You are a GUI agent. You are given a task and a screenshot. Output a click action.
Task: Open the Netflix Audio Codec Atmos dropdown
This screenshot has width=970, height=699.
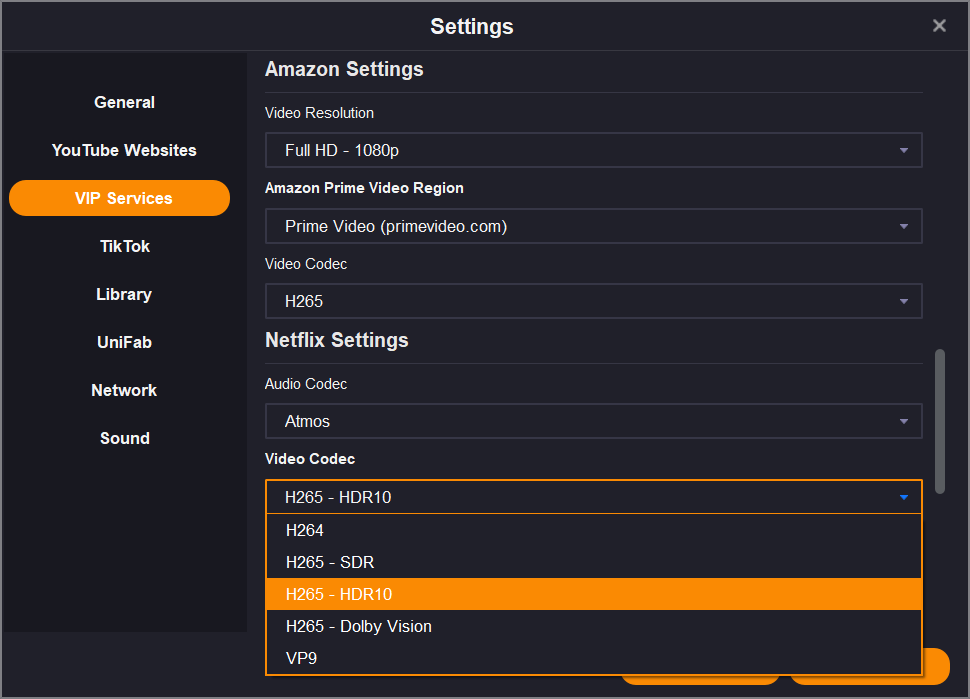[x=593, y=421]
